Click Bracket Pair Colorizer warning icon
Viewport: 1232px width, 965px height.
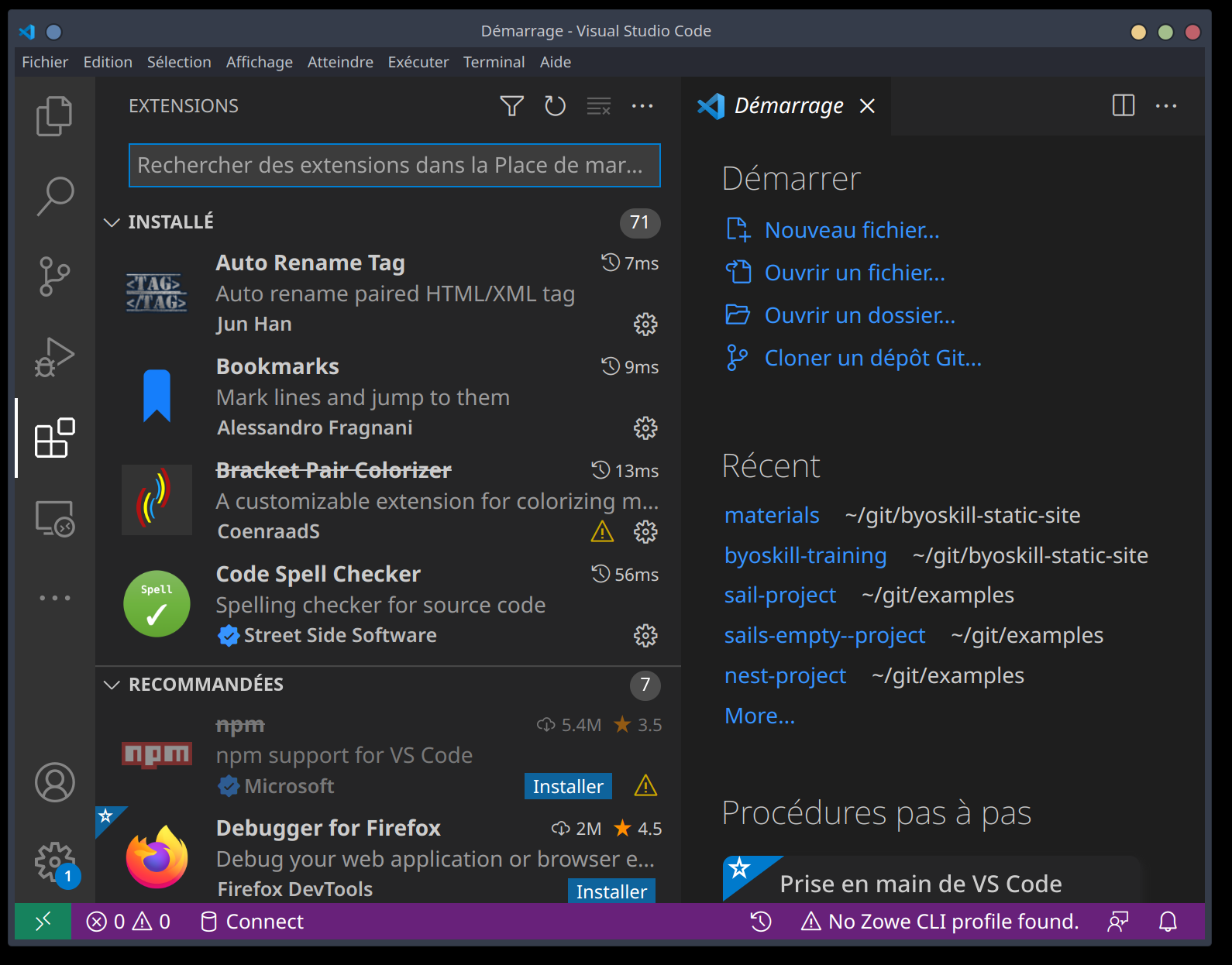pyautogui.click(x=602, y=532)
